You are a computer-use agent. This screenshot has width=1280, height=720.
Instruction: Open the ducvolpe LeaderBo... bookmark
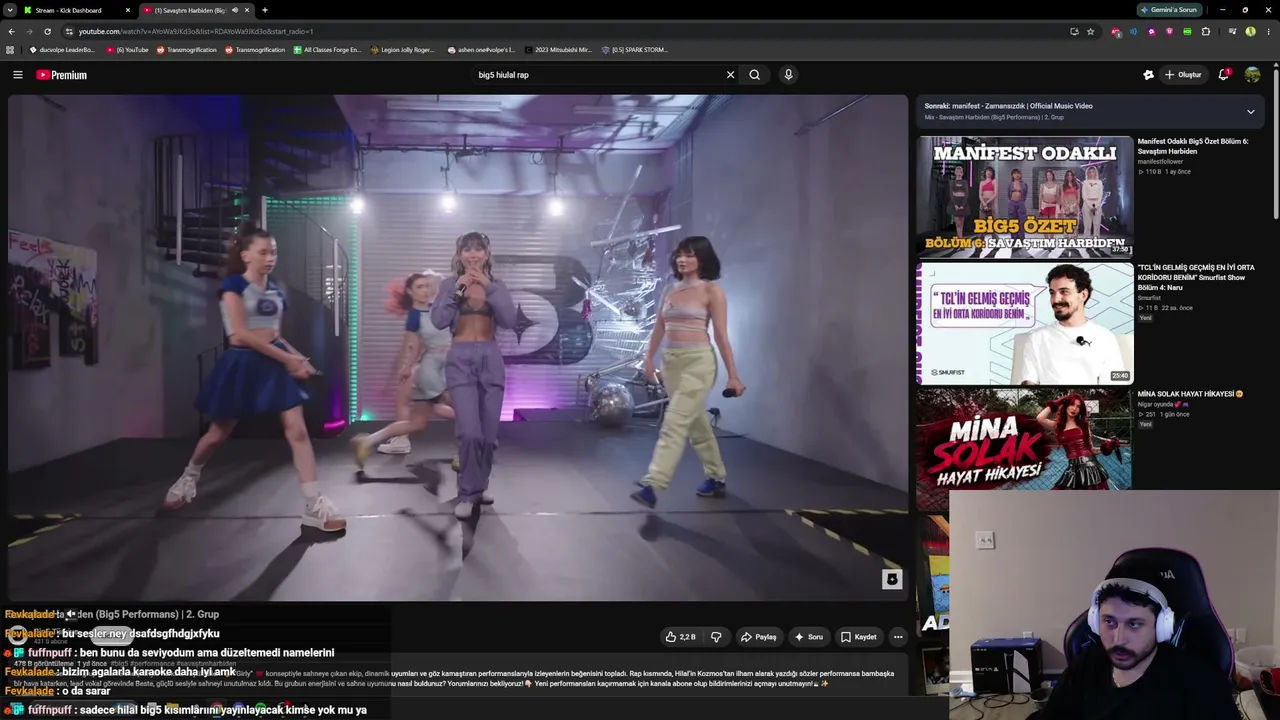click(62, 49)
